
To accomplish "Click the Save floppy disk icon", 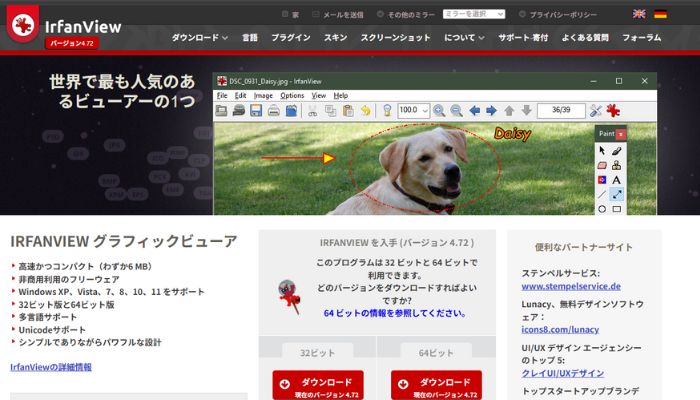I will 256,110.
